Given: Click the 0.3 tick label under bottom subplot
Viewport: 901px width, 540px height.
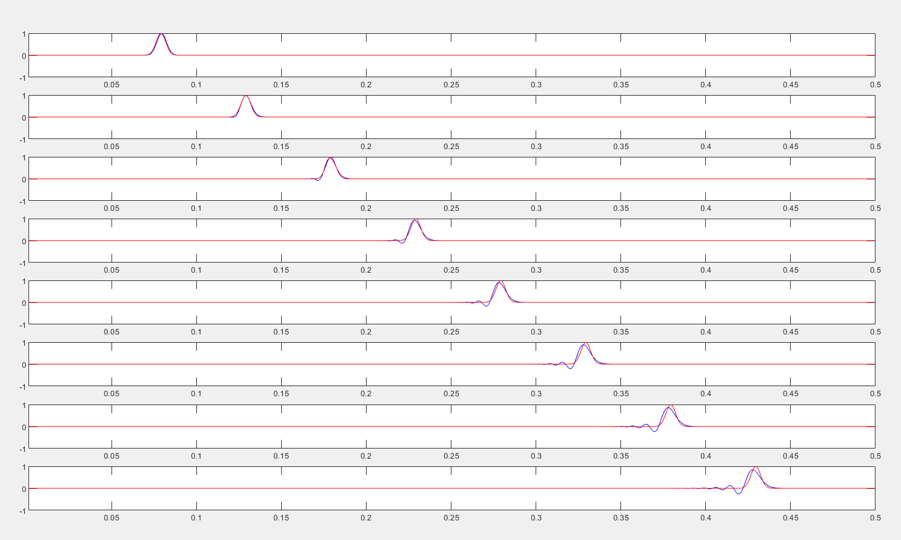Looking at the screenshot, I should (x=536, y=518).
